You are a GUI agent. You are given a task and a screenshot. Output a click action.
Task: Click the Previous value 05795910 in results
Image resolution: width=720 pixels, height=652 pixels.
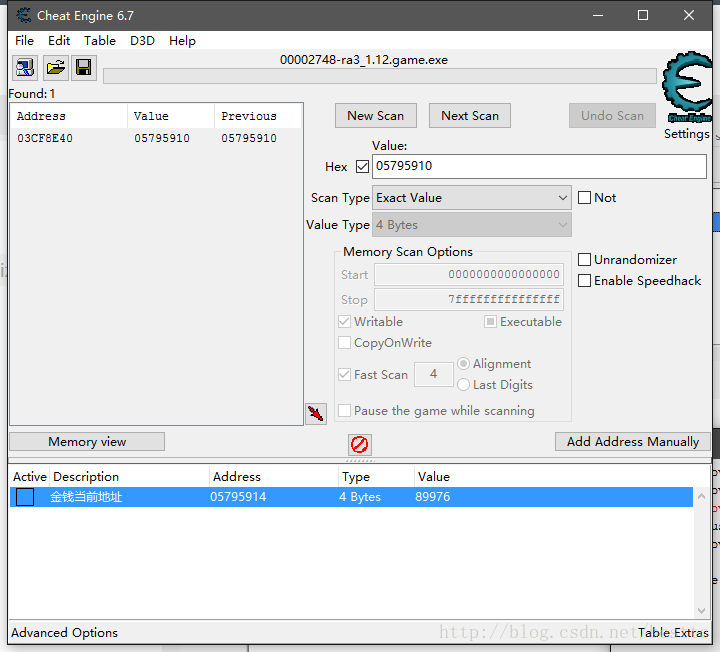click(x=249, y=138)
